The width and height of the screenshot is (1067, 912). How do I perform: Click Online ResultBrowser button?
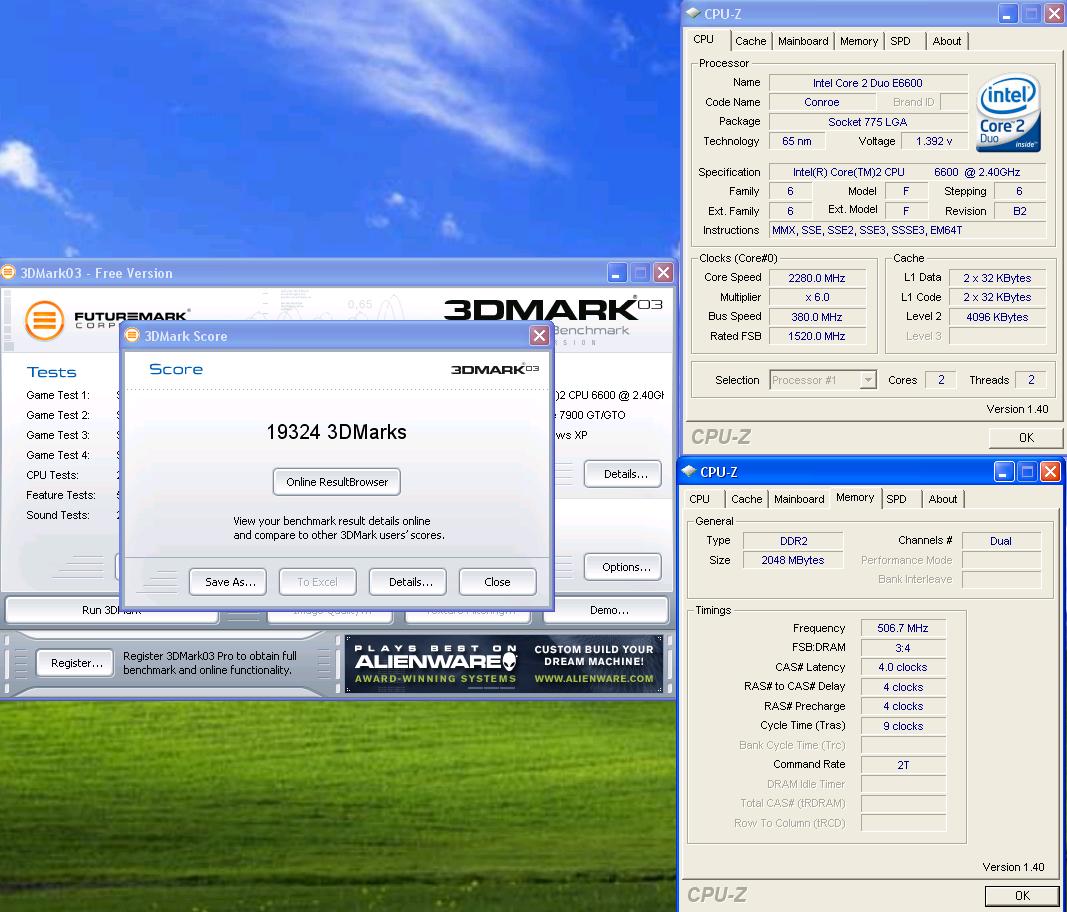(337, 482)
